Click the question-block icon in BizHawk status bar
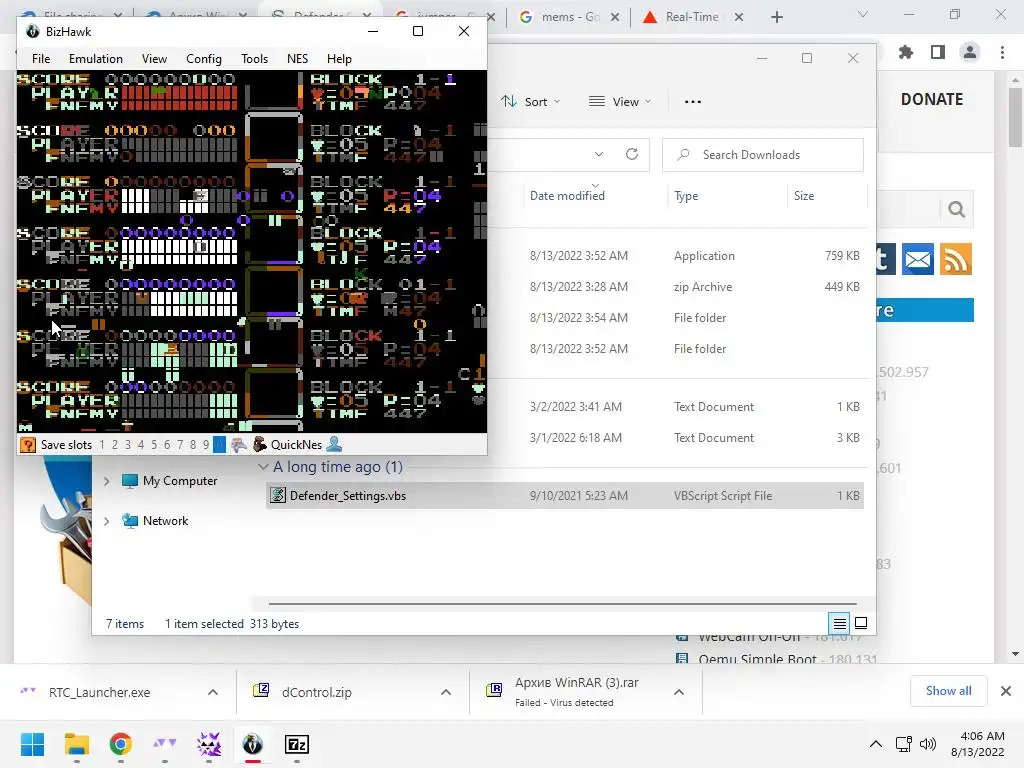The height and width of the screenshot is (768, 1024). [27, 445]
